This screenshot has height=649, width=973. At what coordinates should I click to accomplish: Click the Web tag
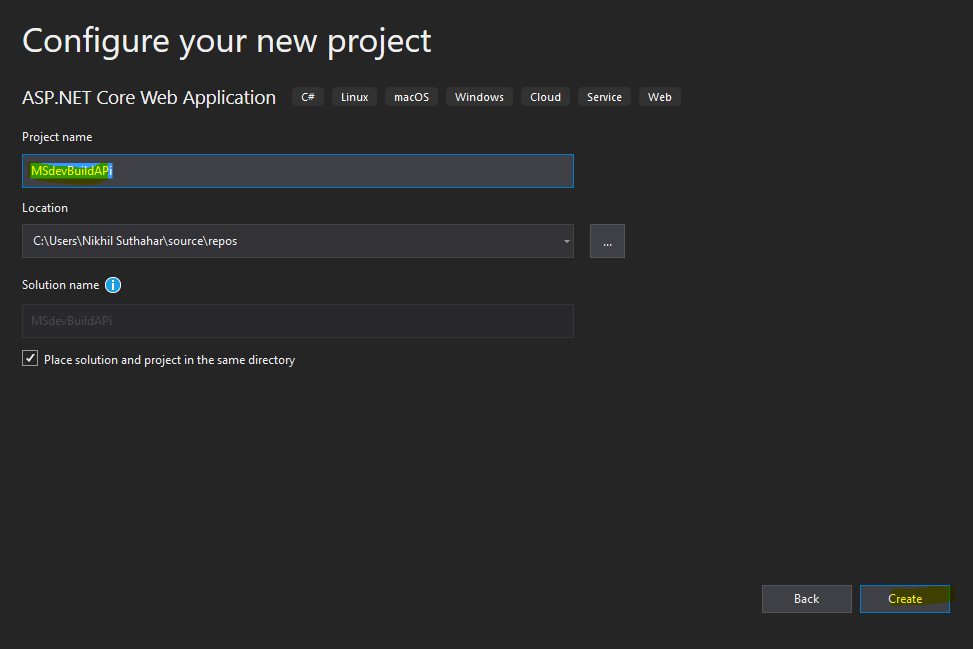point(660,97)
